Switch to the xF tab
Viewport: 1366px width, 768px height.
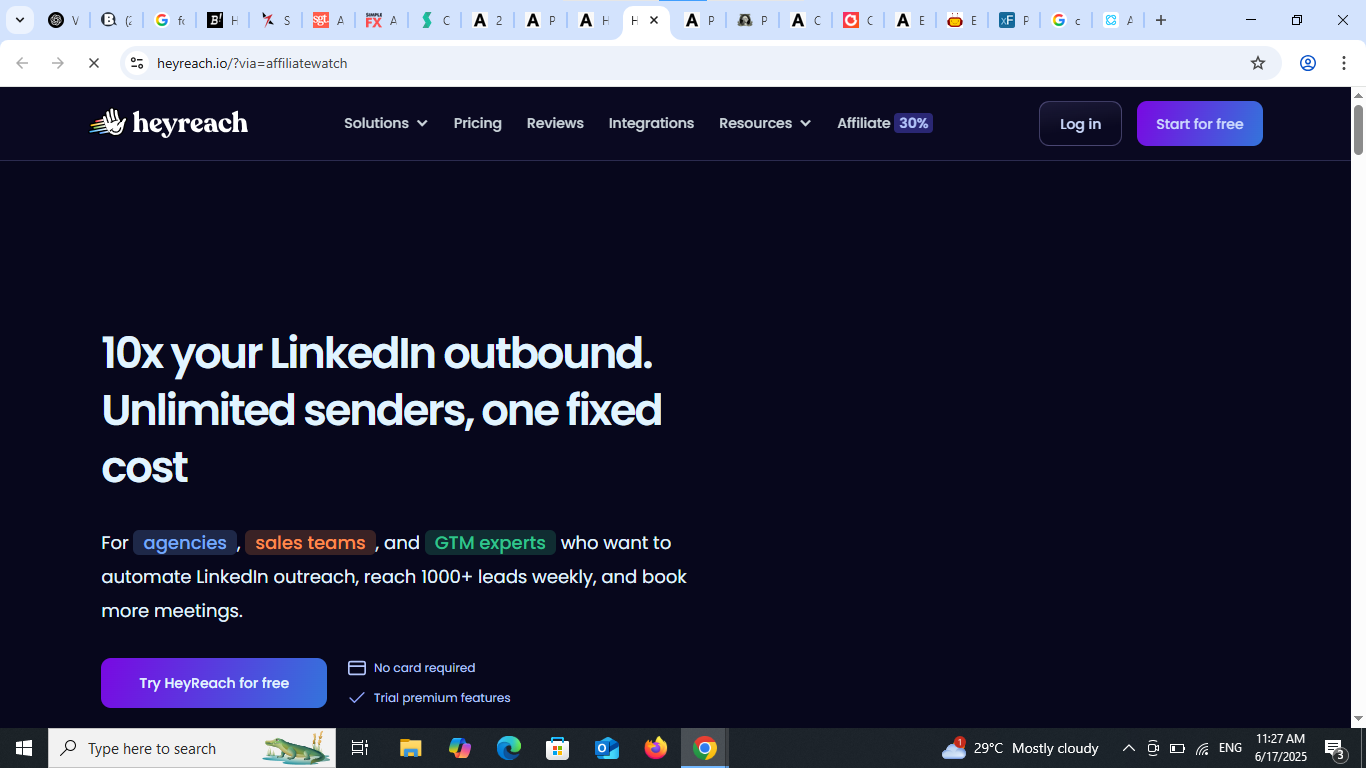coord(1014,20)
